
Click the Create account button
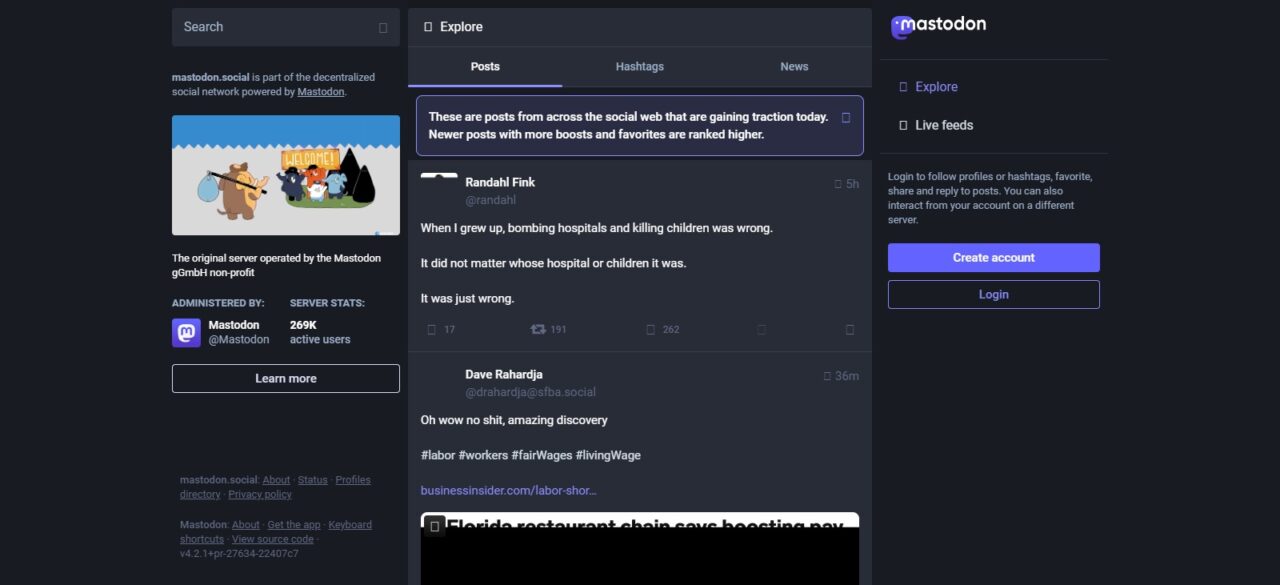point(994,258)
